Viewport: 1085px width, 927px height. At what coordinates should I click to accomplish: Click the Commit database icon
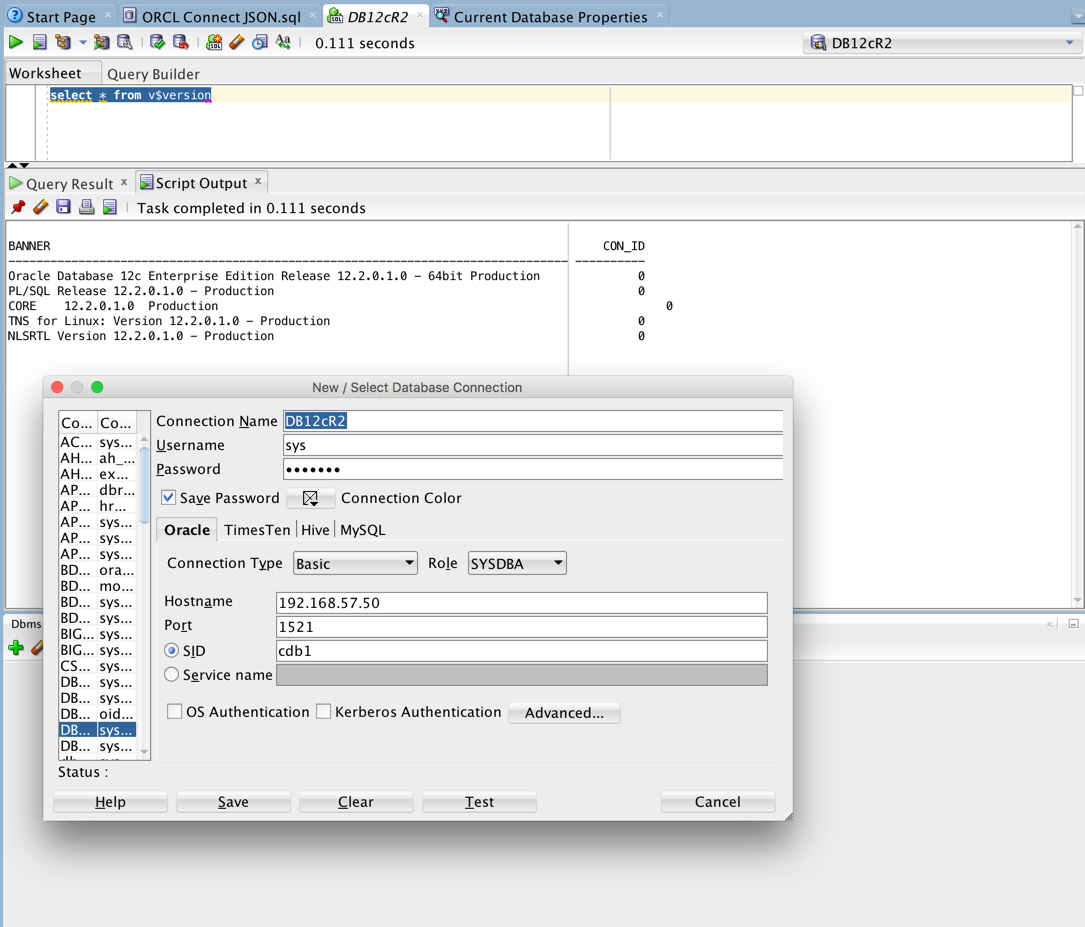coord(157,42)
